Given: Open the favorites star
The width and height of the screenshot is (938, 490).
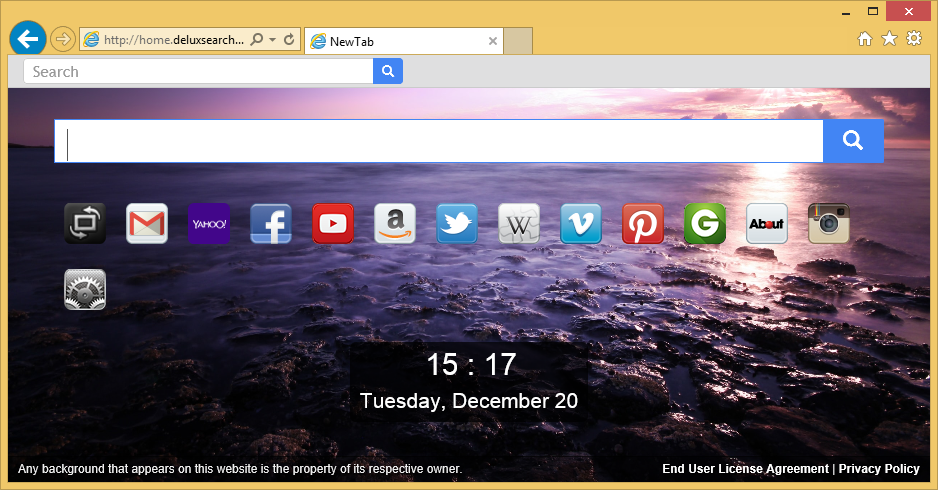Looking at the screenshot, I should (890, 39).
